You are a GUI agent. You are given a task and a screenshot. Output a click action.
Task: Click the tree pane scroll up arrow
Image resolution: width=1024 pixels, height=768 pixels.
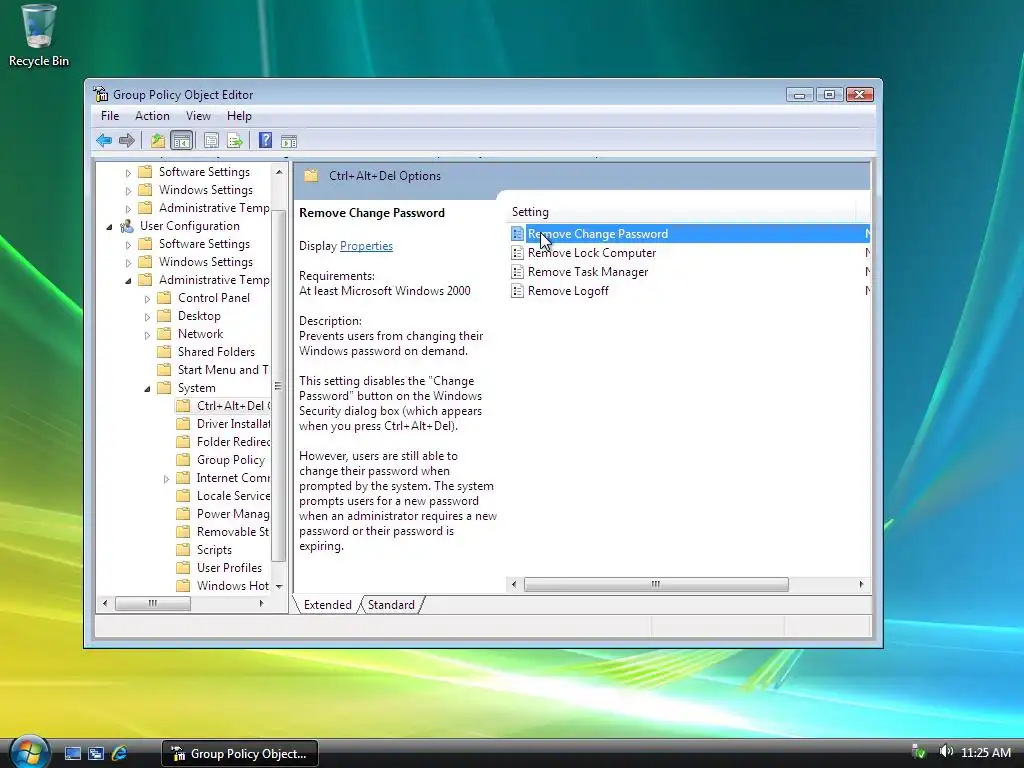pos(279,172)
